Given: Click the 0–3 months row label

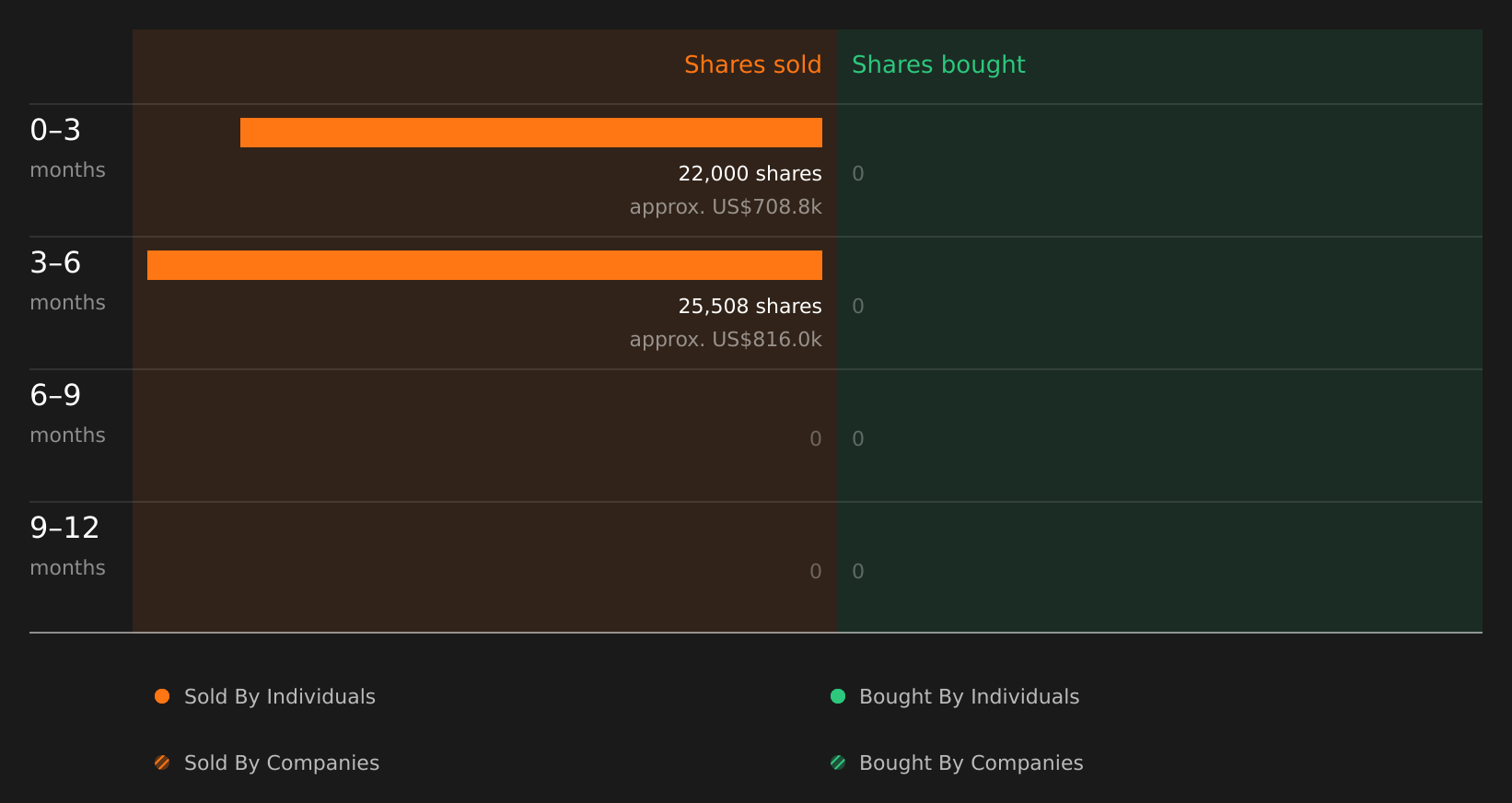Looking at the screenshot, I should (x=67, y=148).
